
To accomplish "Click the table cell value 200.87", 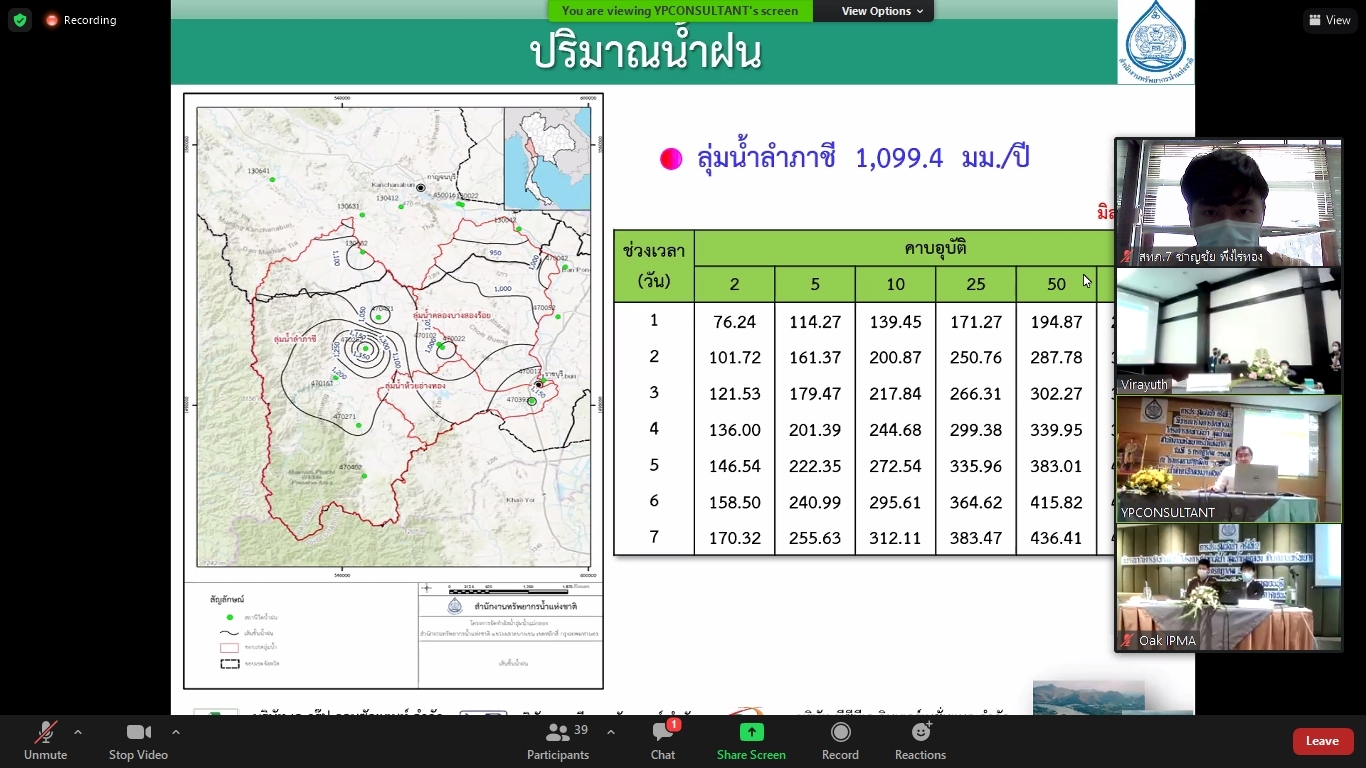I will tap(895, 358).
